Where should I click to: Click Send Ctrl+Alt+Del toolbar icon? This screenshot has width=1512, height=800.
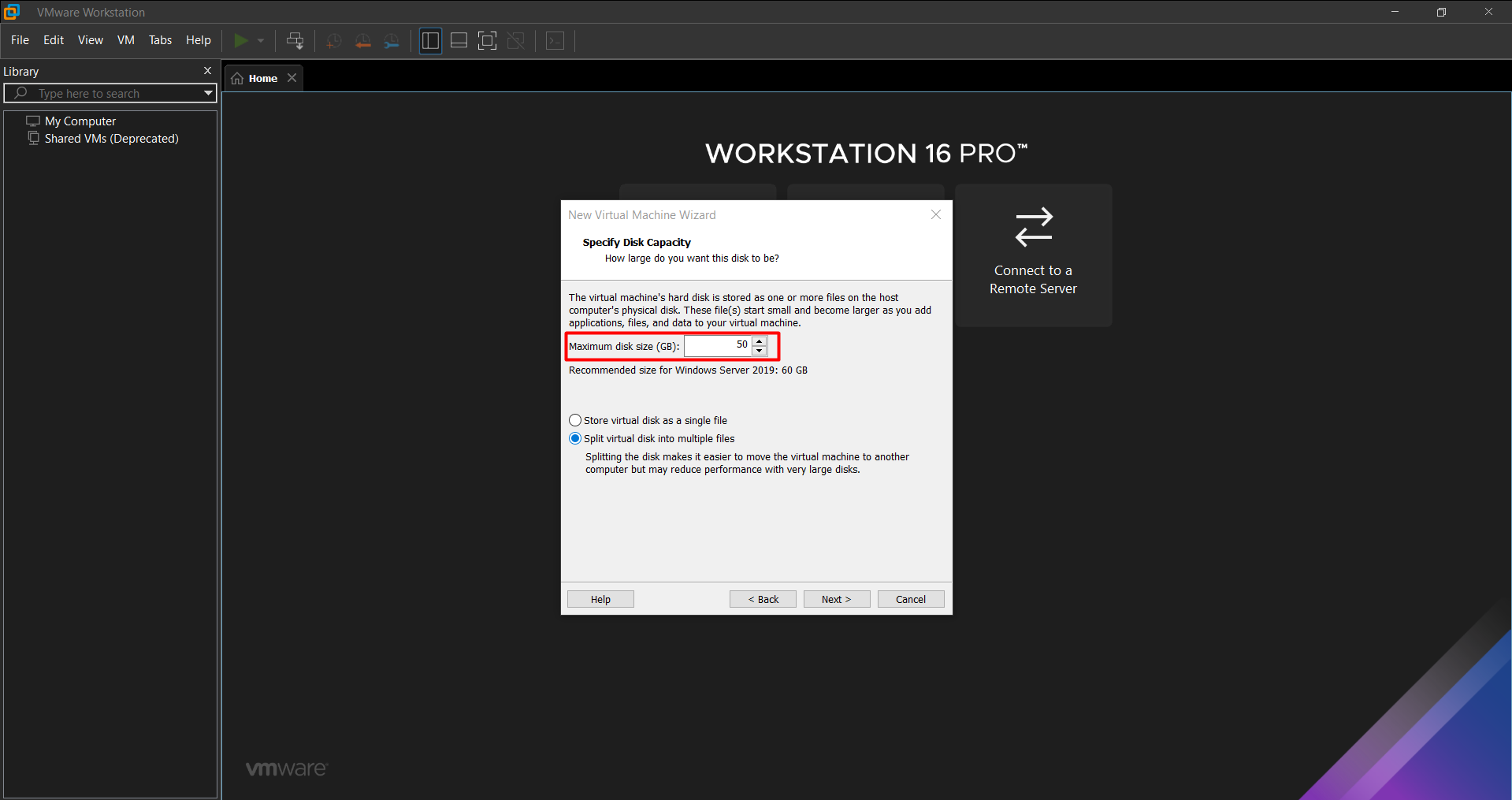[295, 40]
